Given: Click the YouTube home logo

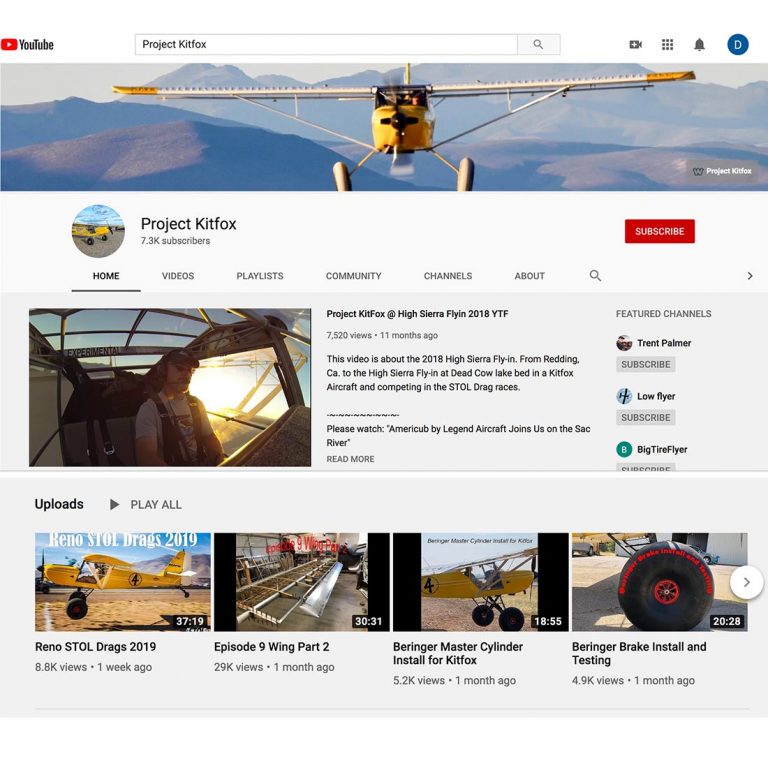Looking at the screenshot, I should point(27,44).
